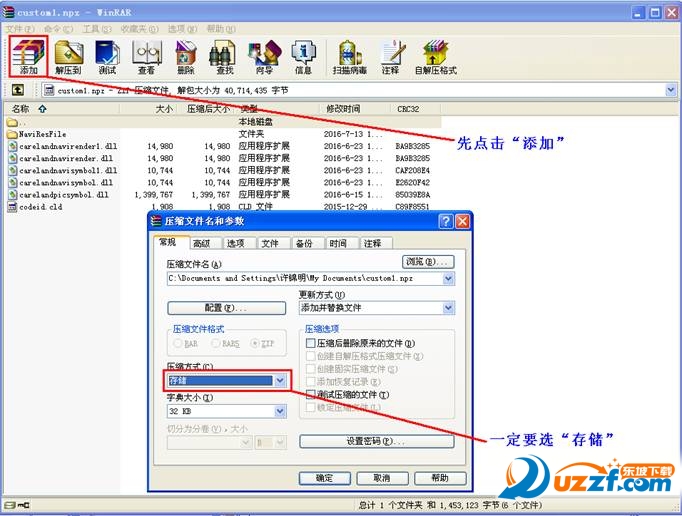Open the 文件 menu in the menu bar

[20, 29]
